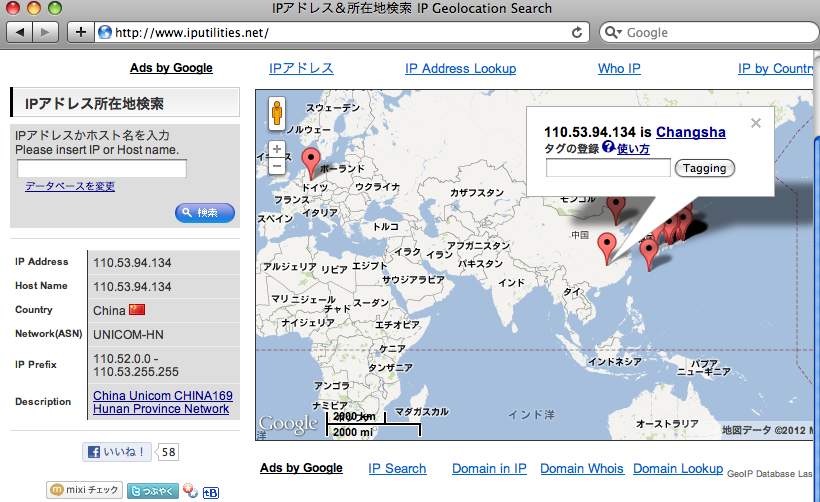
Task: Open the Domain Whois link
Action: 582,469
